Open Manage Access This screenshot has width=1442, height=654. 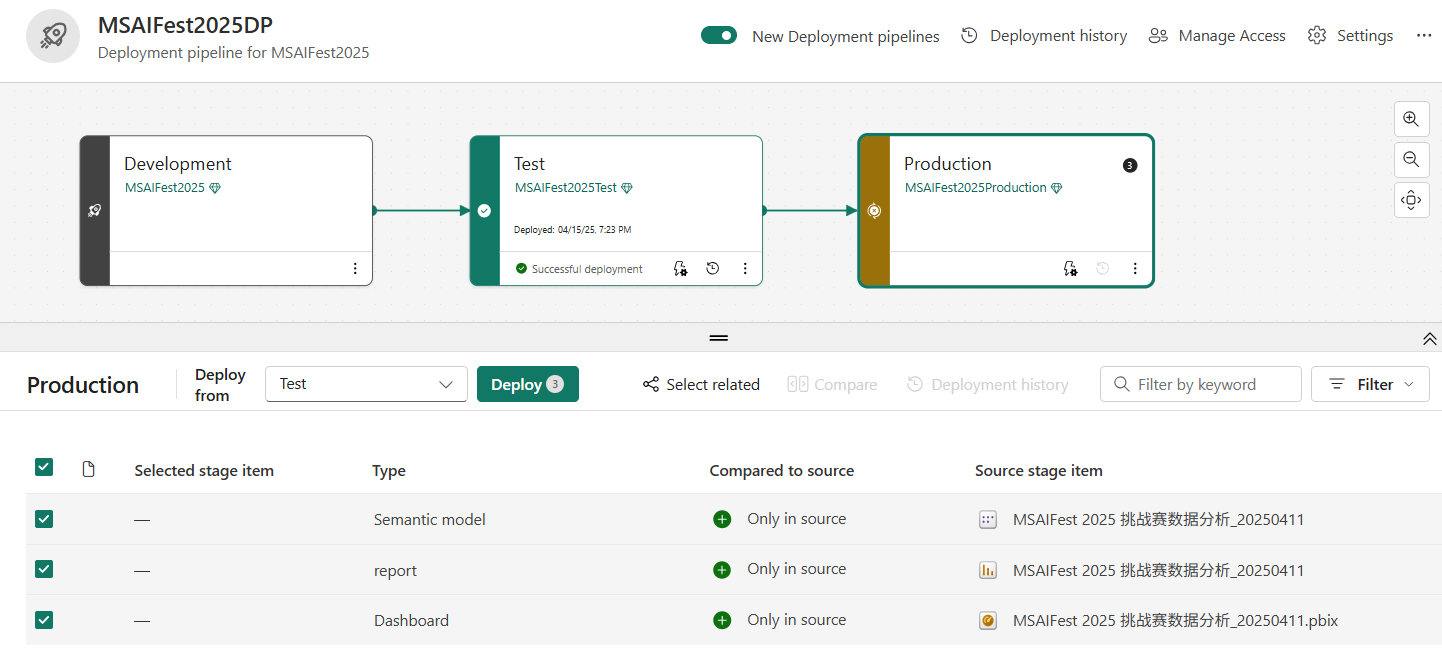click(1217, 36)
